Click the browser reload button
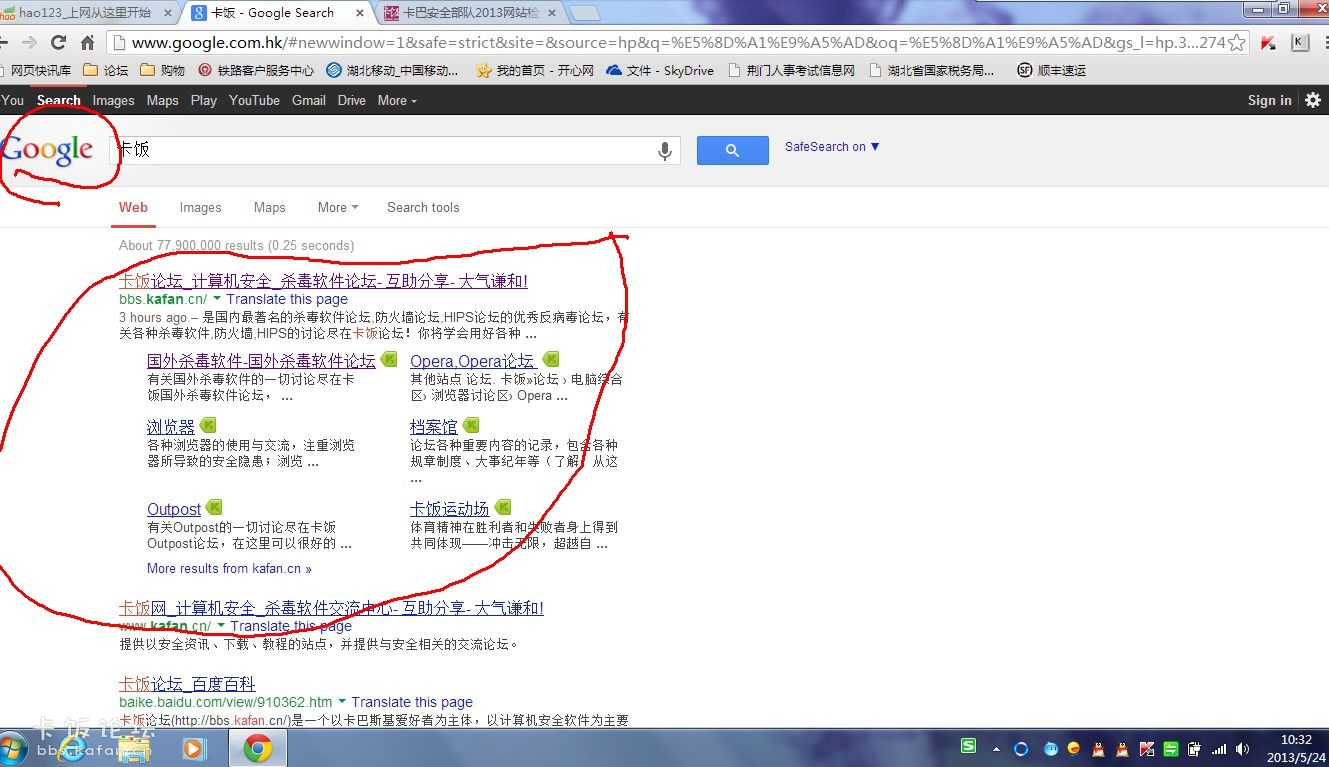 pos(59,43)
